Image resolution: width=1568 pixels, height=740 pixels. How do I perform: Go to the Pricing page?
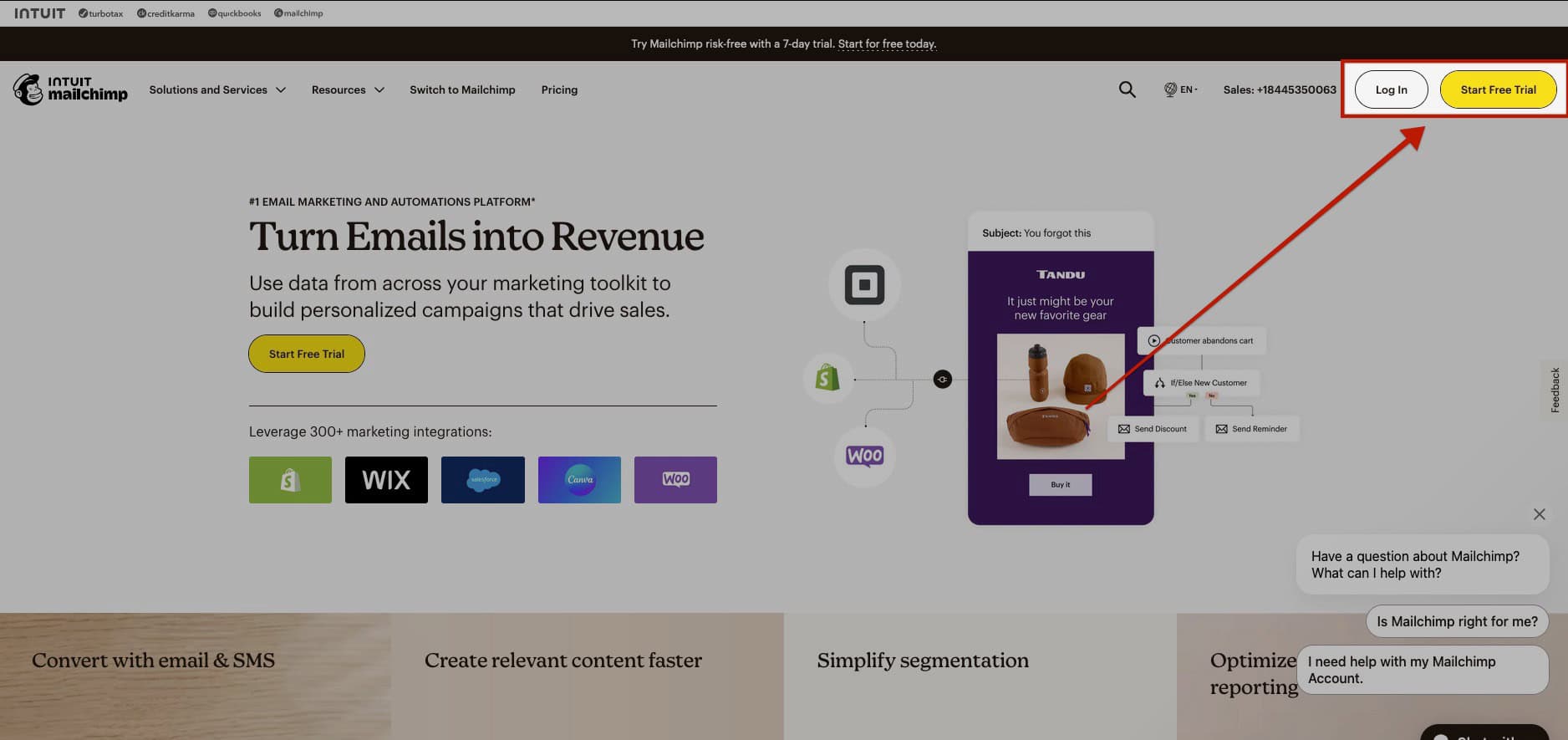point(559,89)
